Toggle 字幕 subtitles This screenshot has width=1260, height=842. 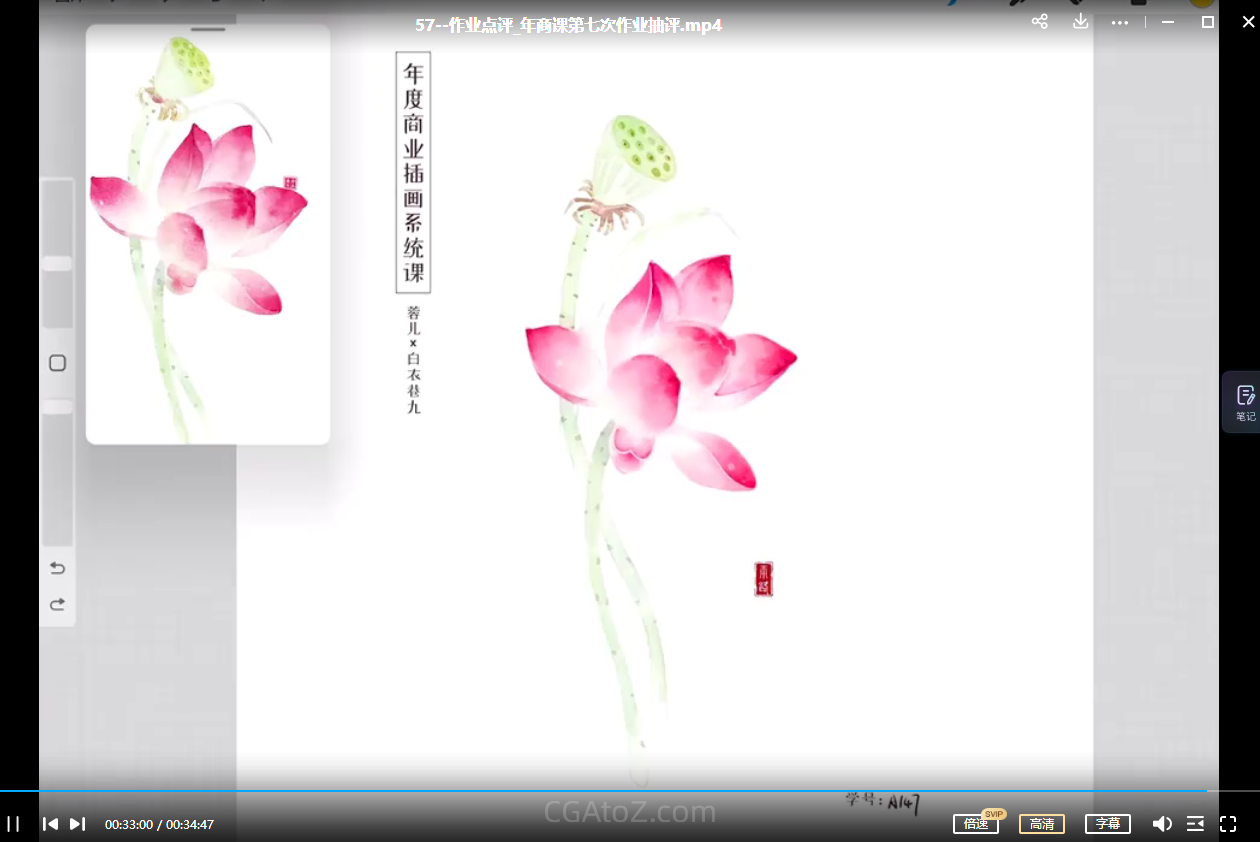click(1107, 824)
